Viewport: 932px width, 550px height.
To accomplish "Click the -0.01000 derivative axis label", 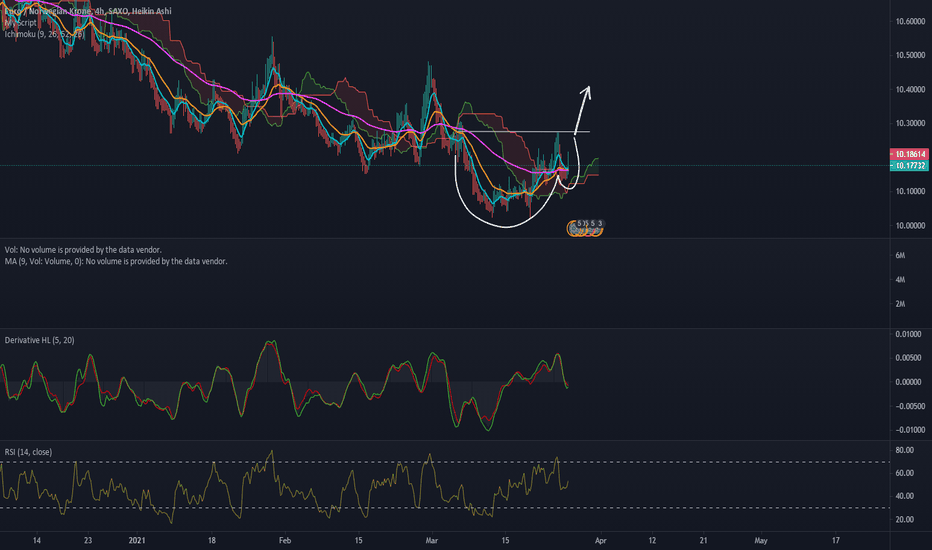I will click(x=910, y=430).
